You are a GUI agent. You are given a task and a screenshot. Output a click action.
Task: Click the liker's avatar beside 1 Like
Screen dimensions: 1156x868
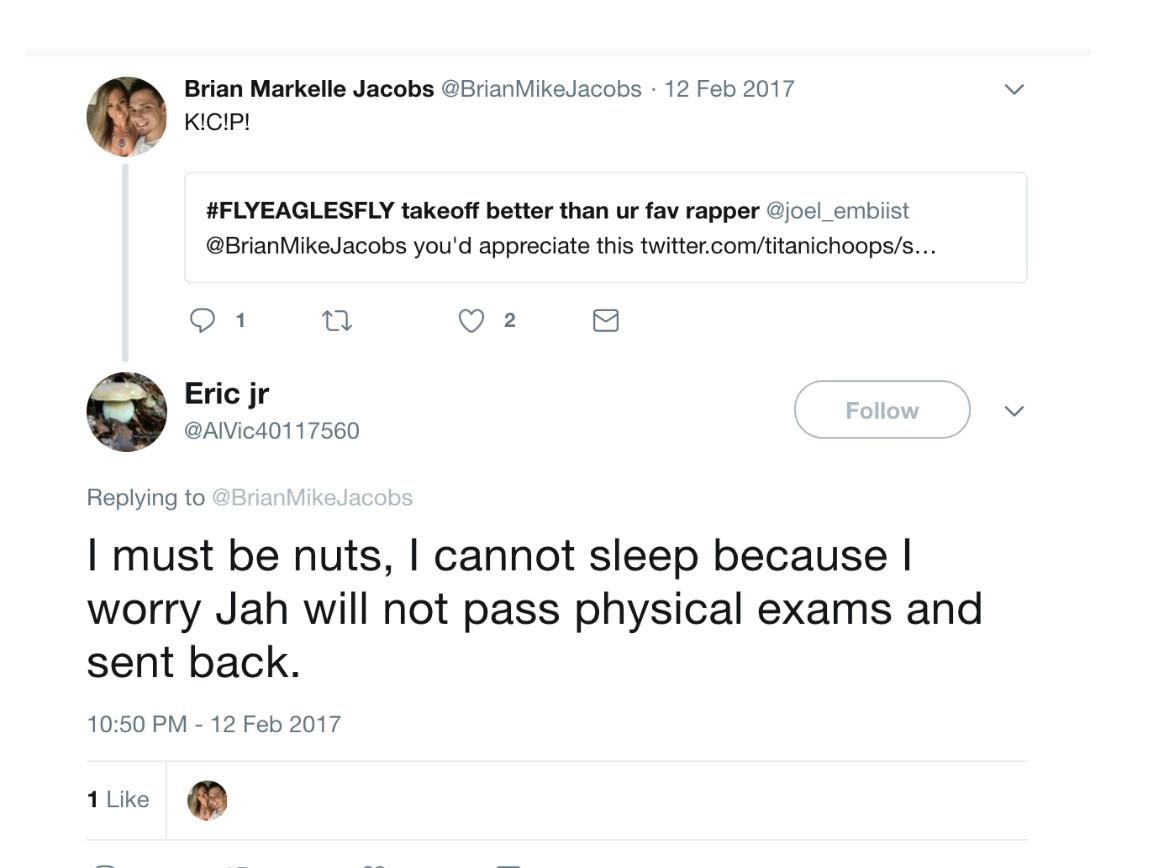click(x=208, y=800)
